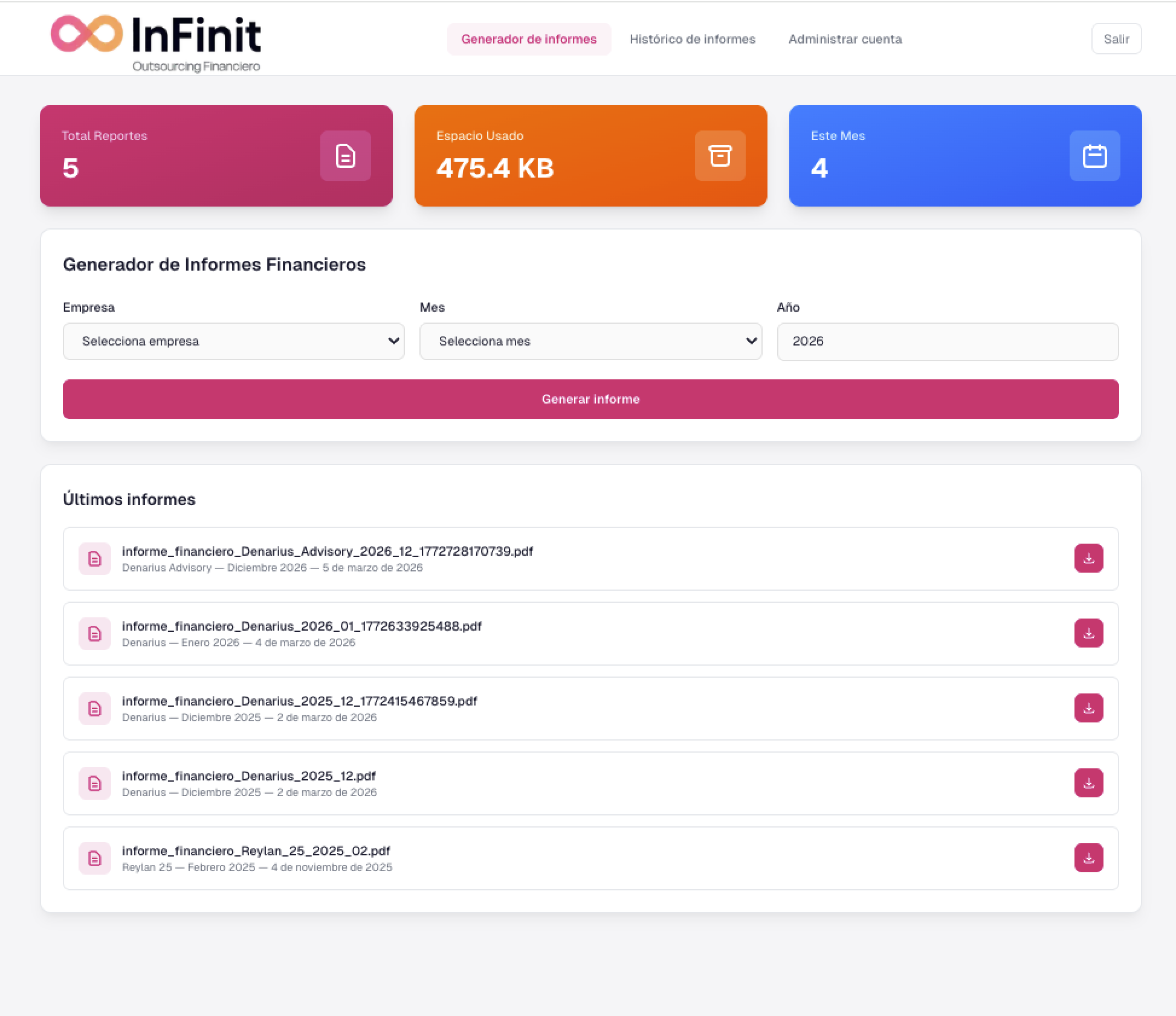Click the Salir button

click(x=1116, y=39)
